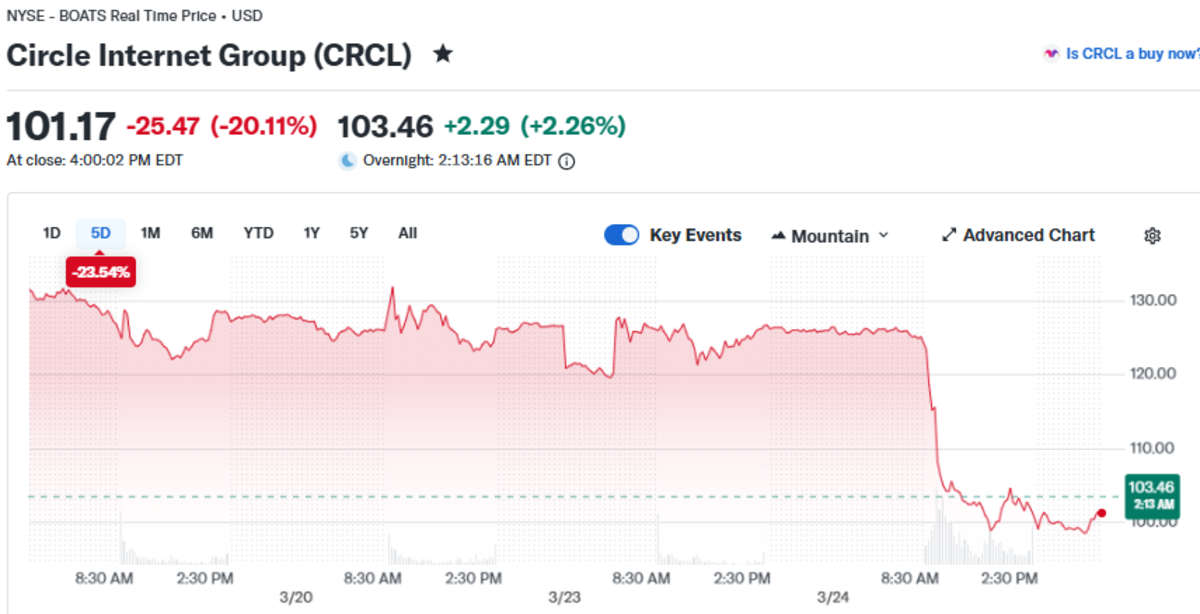Open the 'Is CRCL a buy now?' link
1200x614 pixels.
pyautogui.click(x=1131, y=54)
